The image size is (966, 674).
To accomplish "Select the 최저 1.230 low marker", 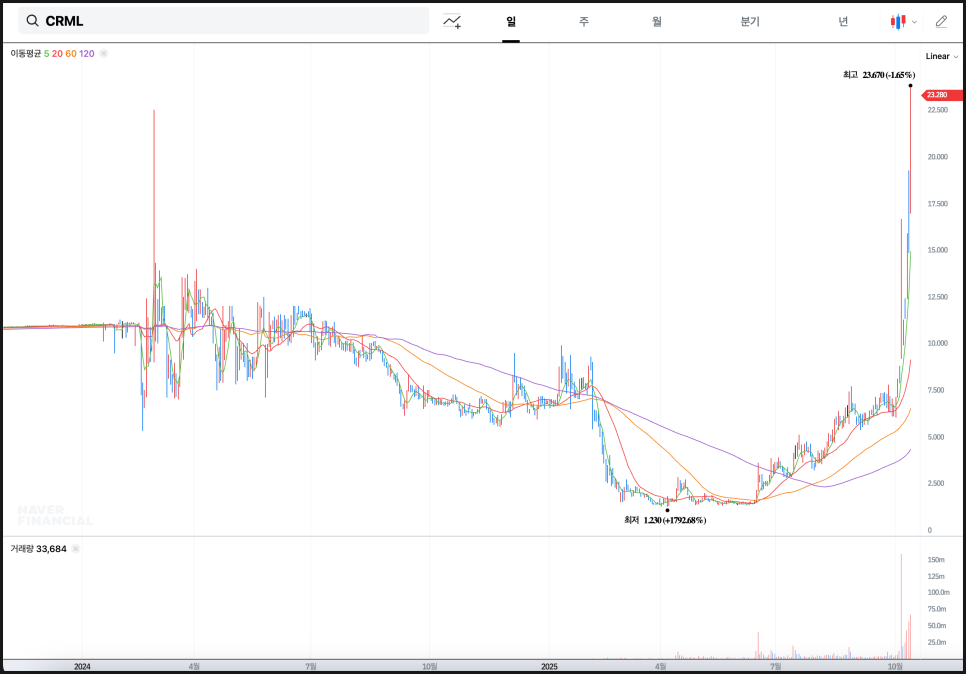I will (665, 520).
